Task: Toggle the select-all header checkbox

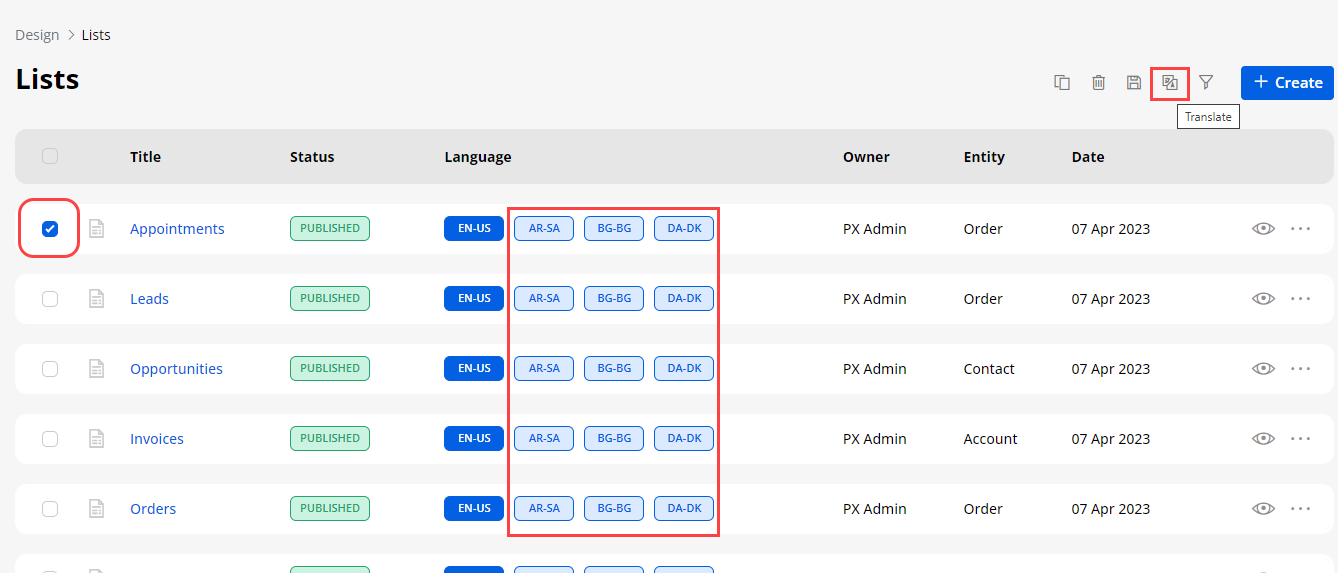Action: (x=50, y=156)
